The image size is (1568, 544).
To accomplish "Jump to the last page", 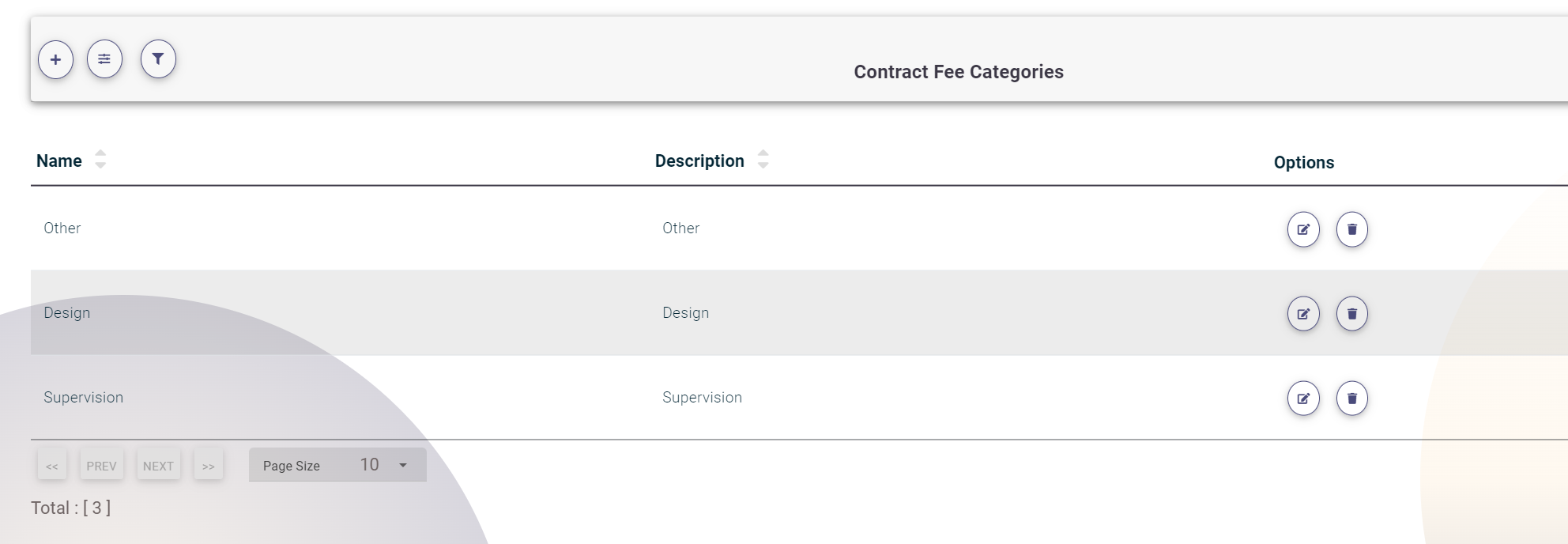I will pos(209,466).
